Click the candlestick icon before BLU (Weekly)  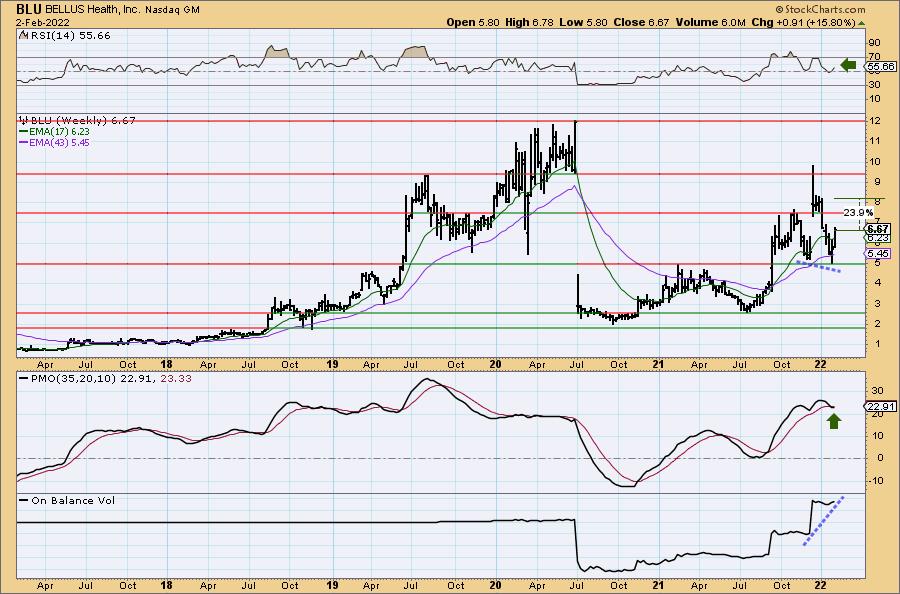(x=24, y=120)
